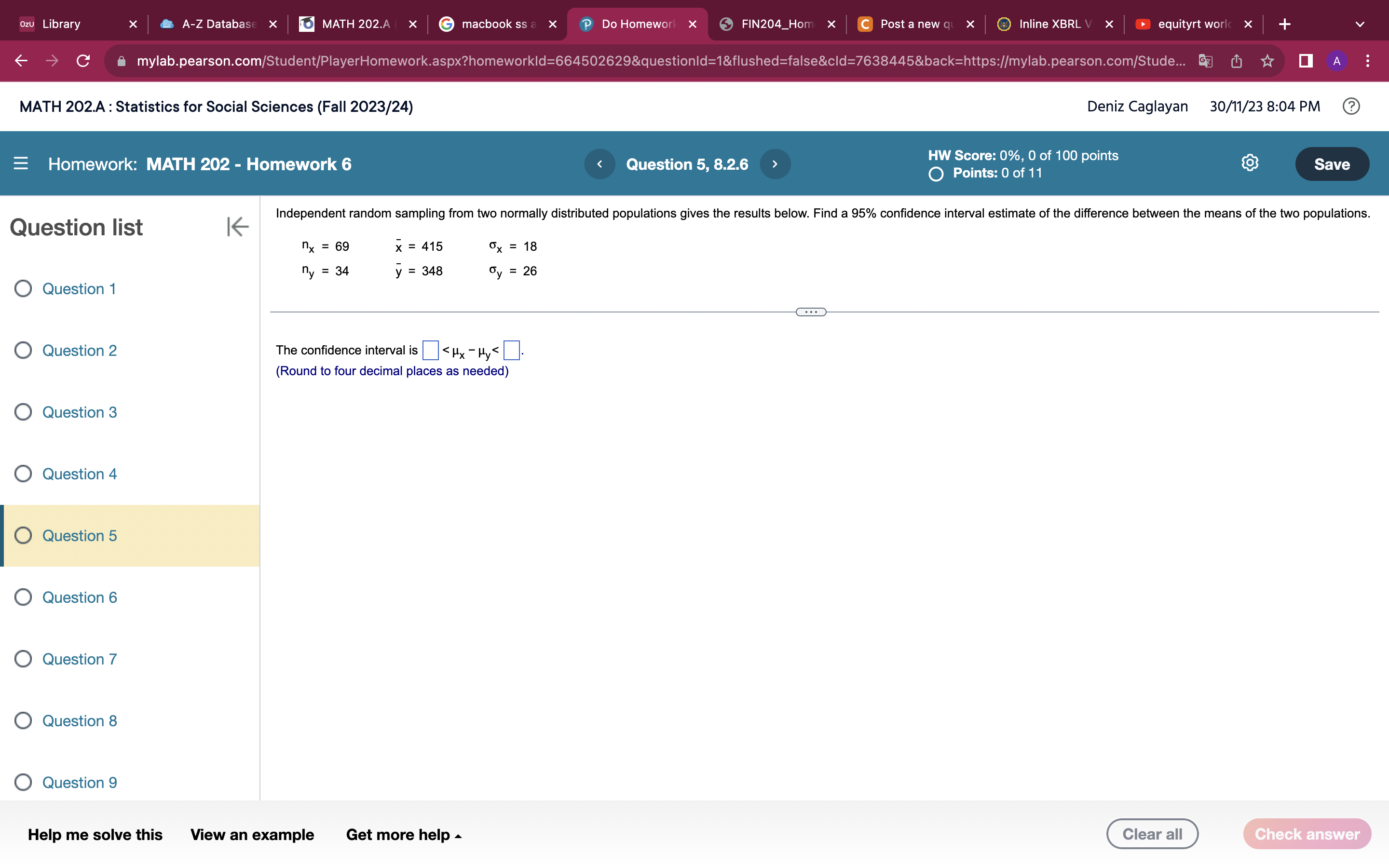Viewport: 1389px width, 868px height.
Task: Click the translate page icon
Action: click(1205, 61)
